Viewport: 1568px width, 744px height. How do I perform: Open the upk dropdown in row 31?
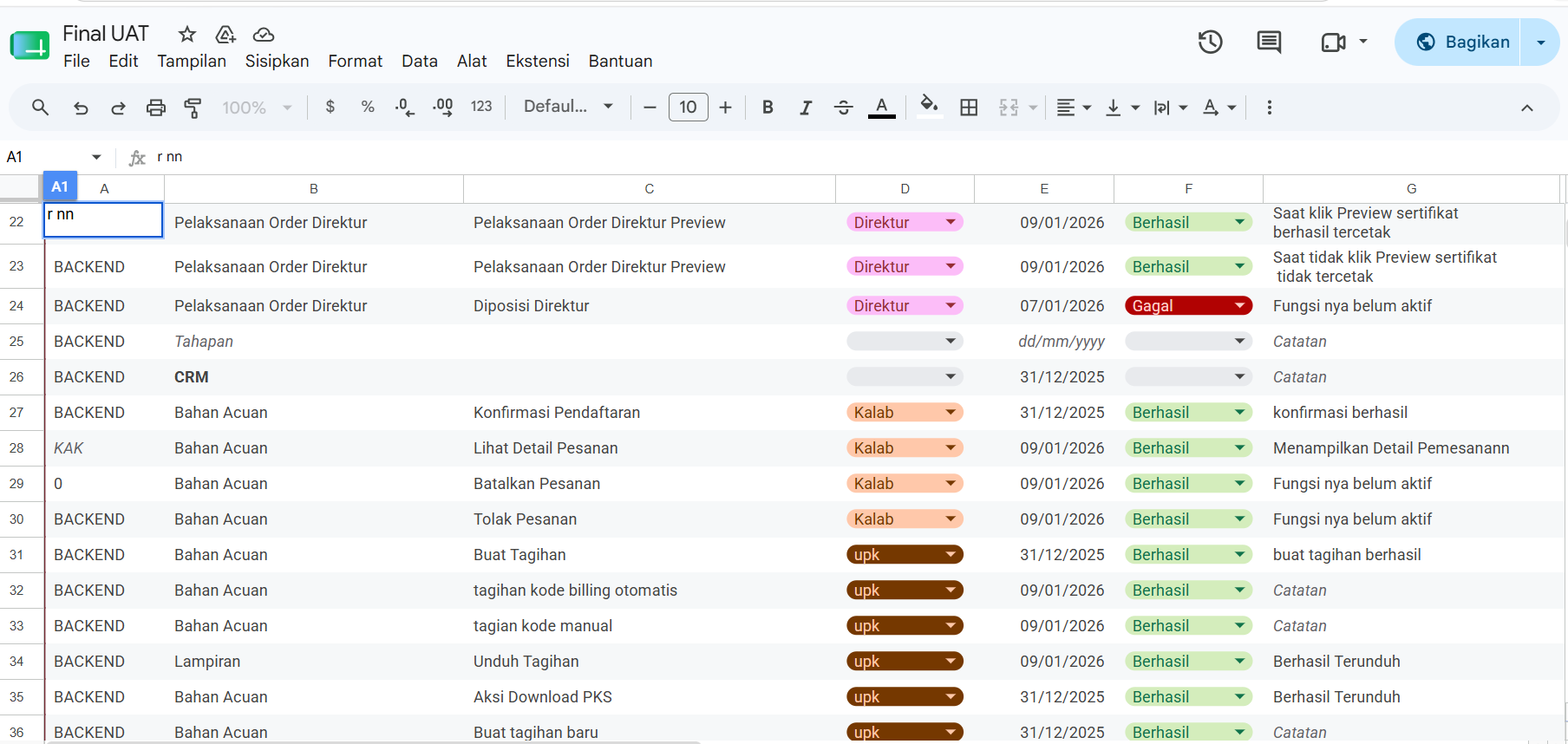tap(951, 554)
